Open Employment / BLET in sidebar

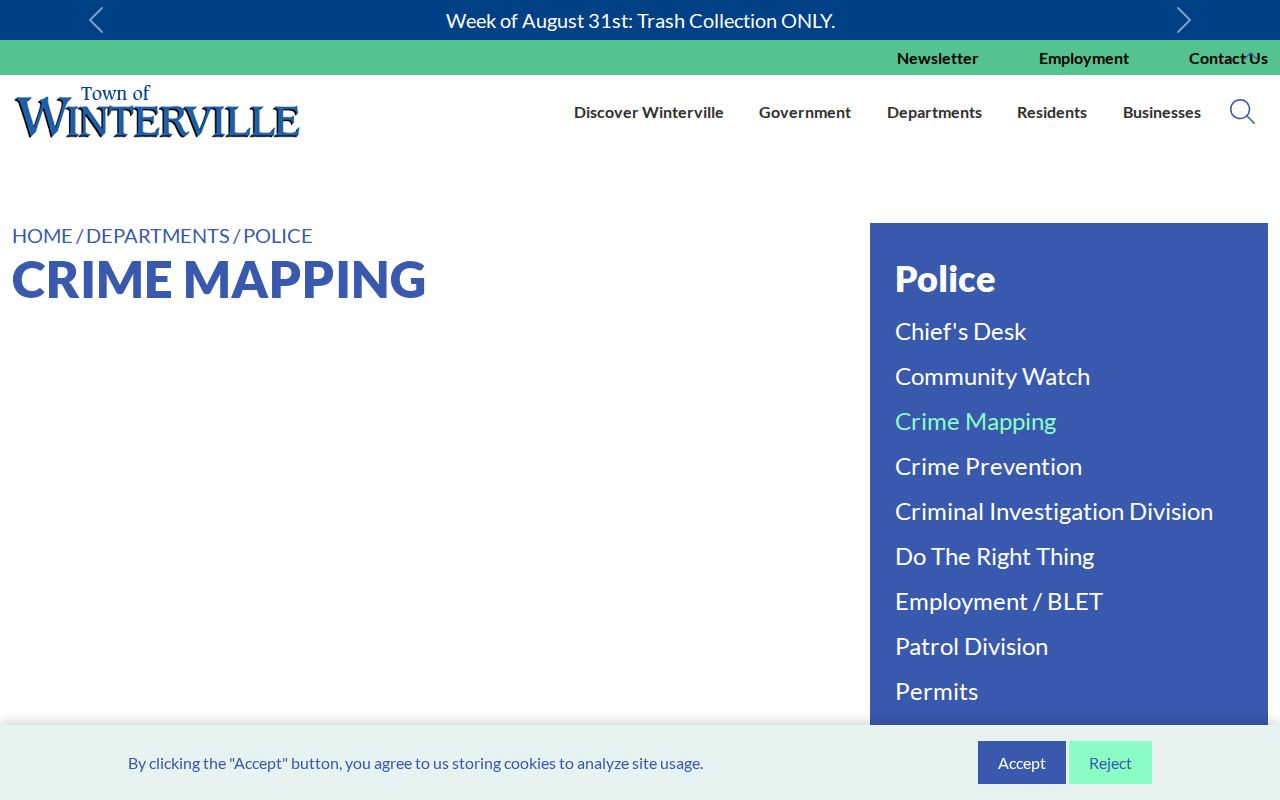point(999,602)
